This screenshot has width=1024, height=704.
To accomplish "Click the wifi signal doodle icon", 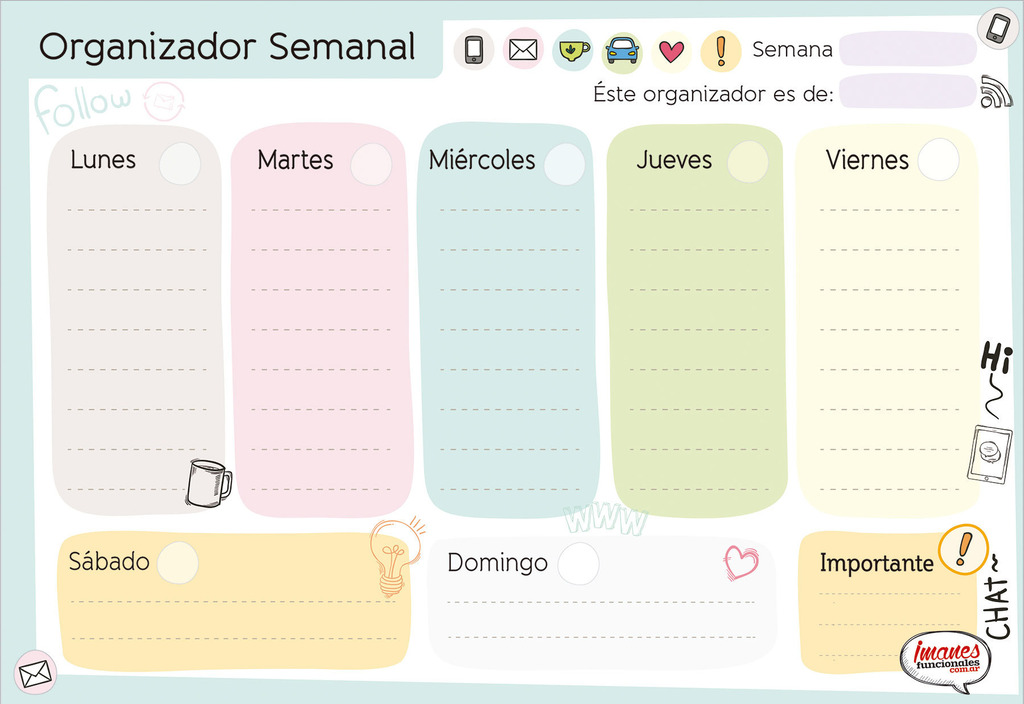I will click(x=995, y=91).
